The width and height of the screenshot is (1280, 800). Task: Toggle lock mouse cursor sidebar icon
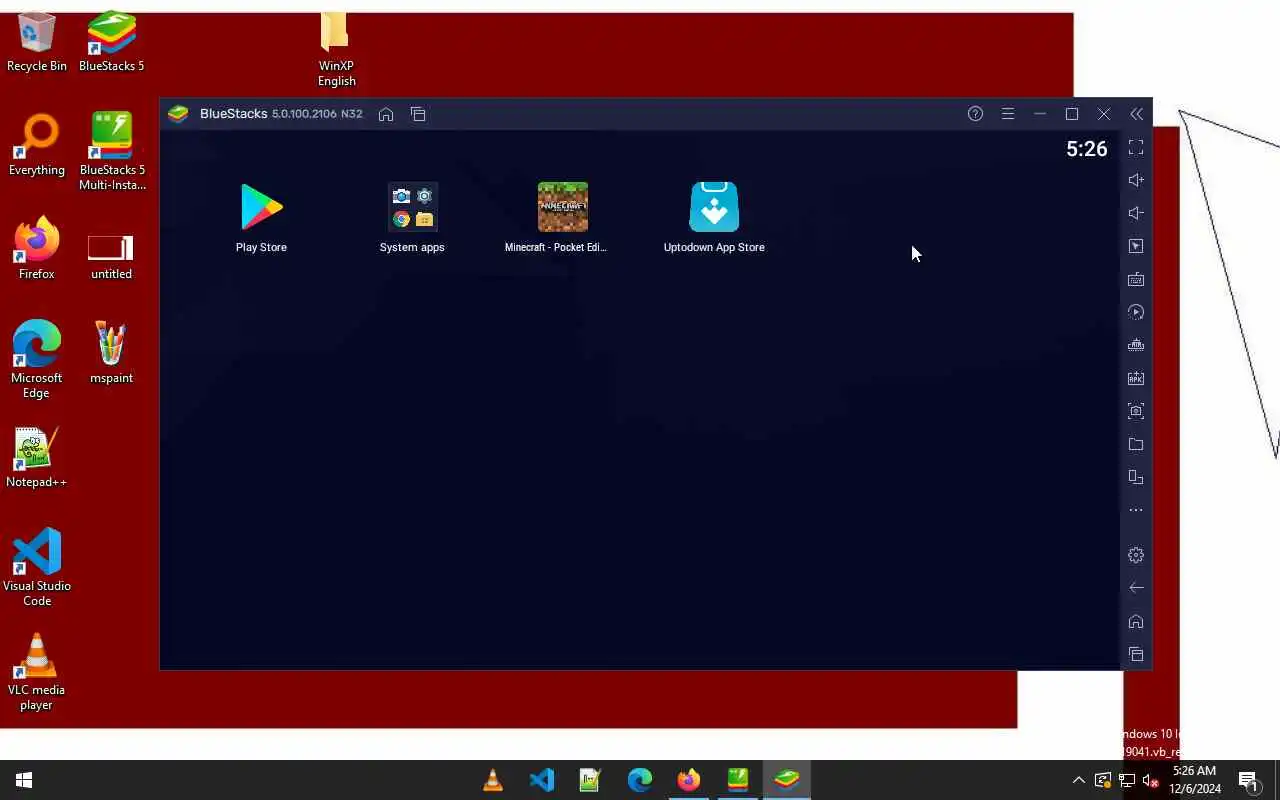click(x=1136, y=246)
